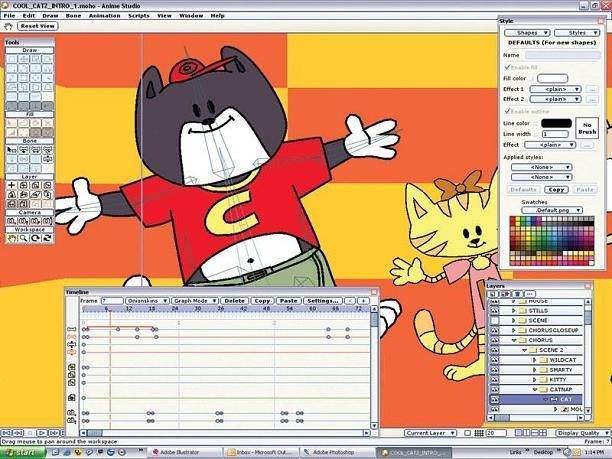612x459 pixels.
Task: Open the Scripts menu
Action: pos(139,16)
